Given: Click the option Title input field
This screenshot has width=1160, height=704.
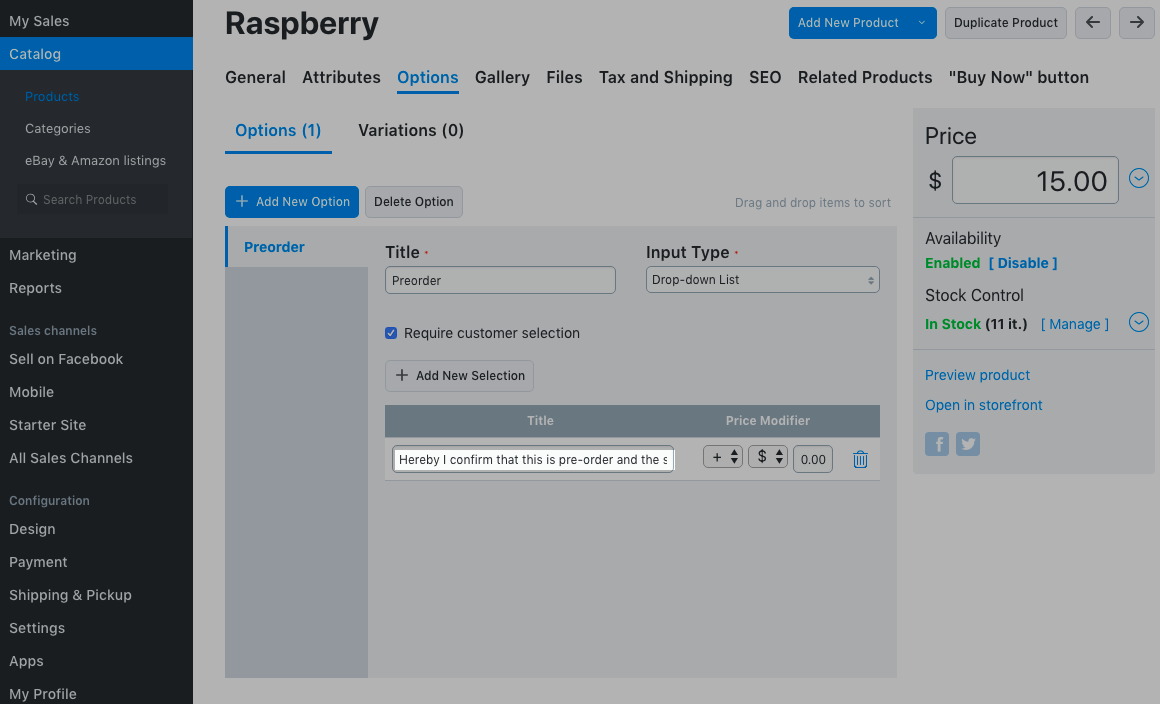Looking at the screenshot, I should pos(500,281).
